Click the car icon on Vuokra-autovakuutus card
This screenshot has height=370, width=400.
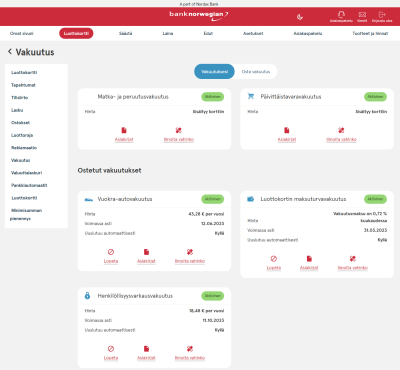point(89,199)
